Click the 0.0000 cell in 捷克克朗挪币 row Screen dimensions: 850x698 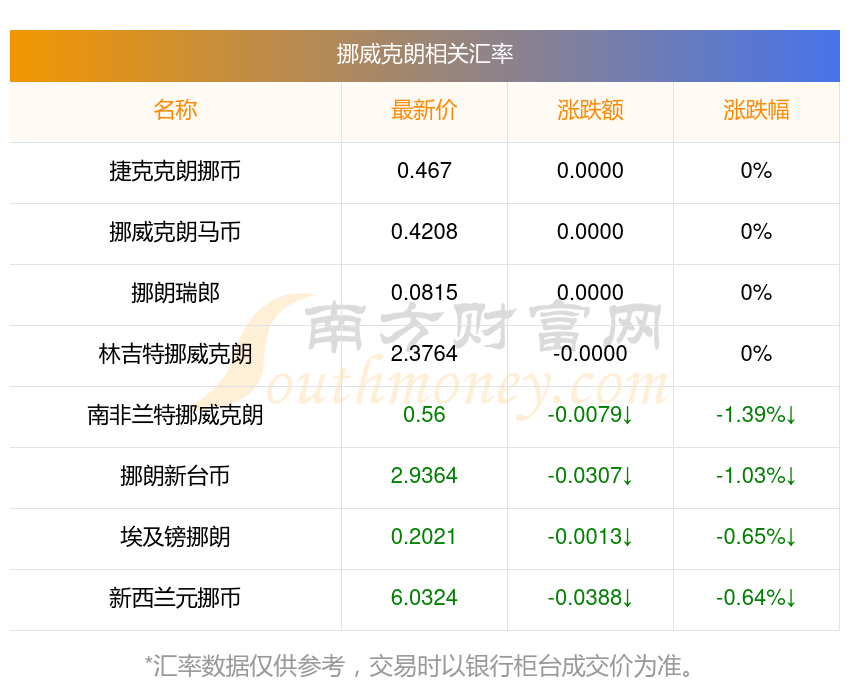(590, 171)
